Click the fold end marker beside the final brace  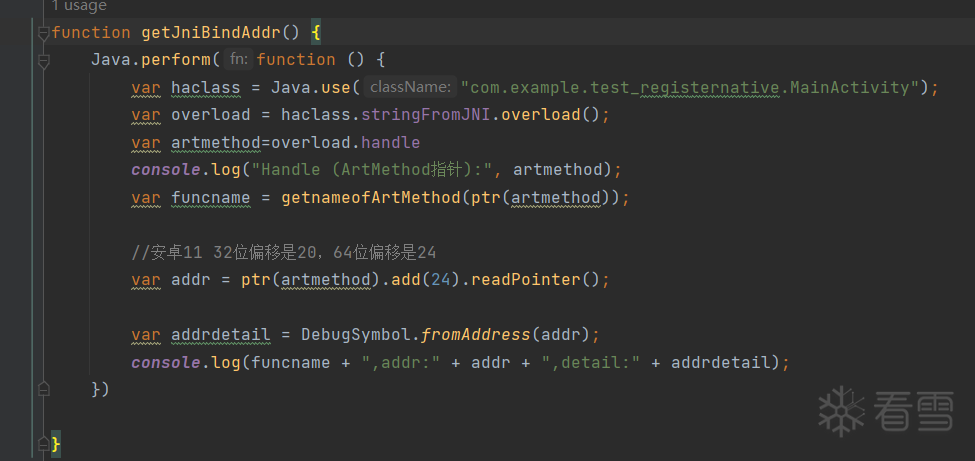pos(43,444)
